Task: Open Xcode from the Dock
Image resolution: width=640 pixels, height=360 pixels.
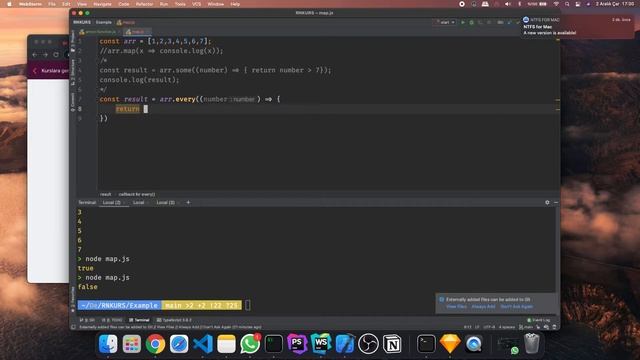Action: (x=344, y=344)
